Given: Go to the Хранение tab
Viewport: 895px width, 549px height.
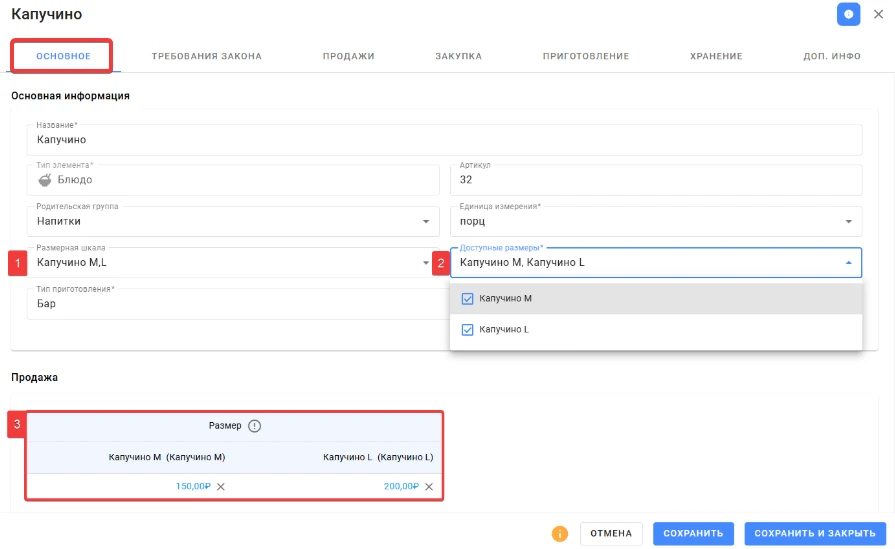Looking at the screenshot, I should [x=716, y=56].
